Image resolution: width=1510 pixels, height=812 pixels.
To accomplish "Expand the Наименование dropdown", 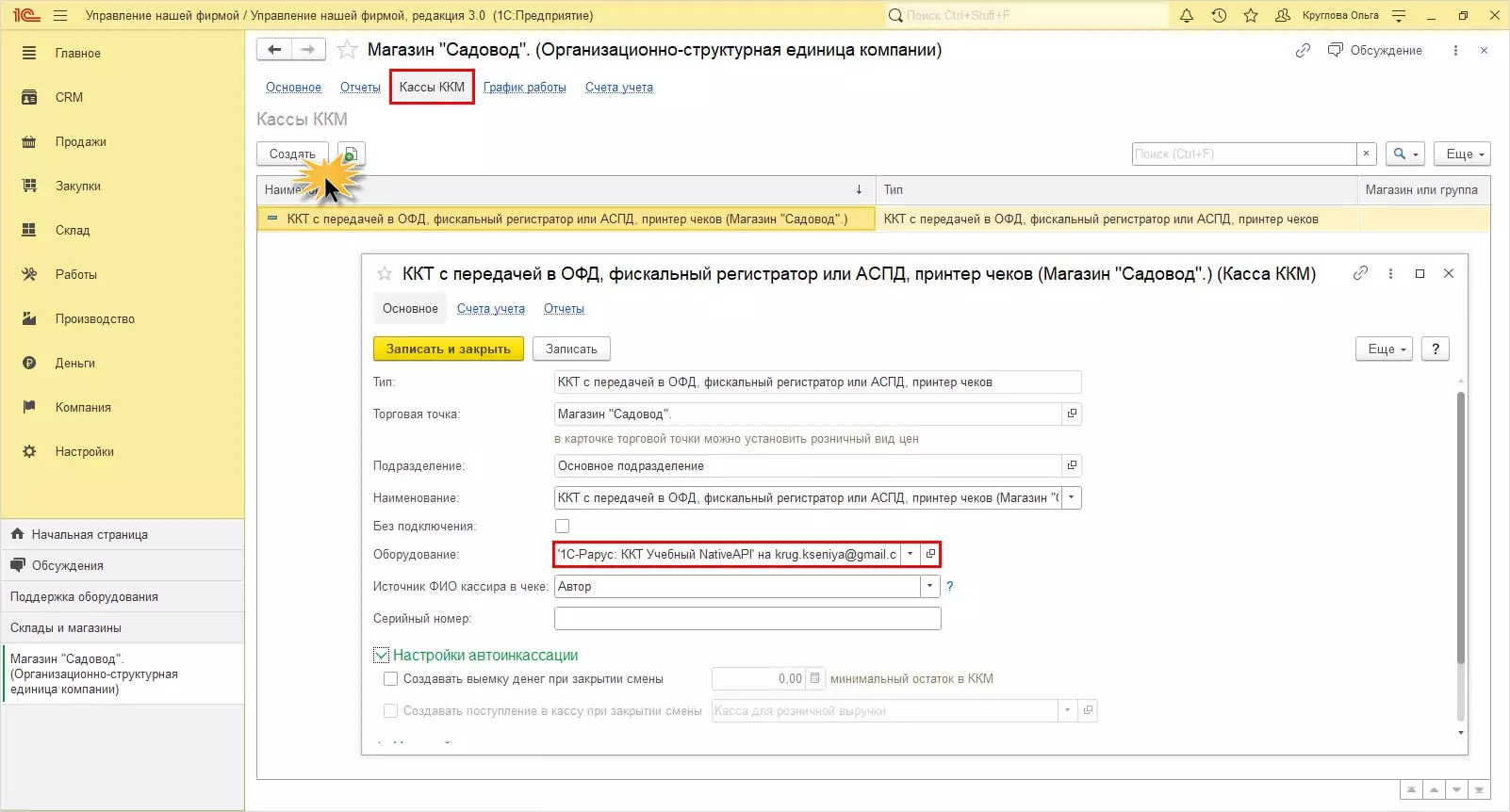I will tap(1072, 498).
